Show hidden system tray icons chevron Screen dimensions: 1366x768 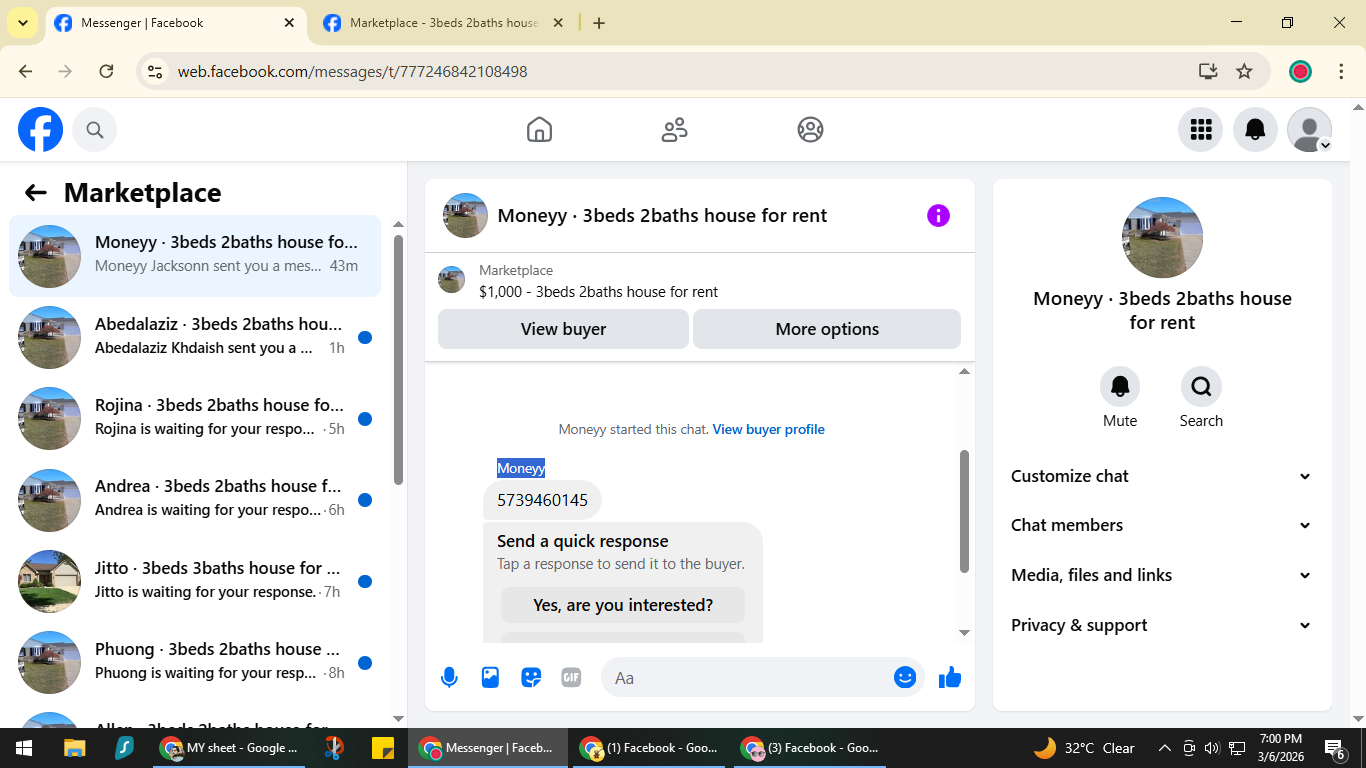1164,748
